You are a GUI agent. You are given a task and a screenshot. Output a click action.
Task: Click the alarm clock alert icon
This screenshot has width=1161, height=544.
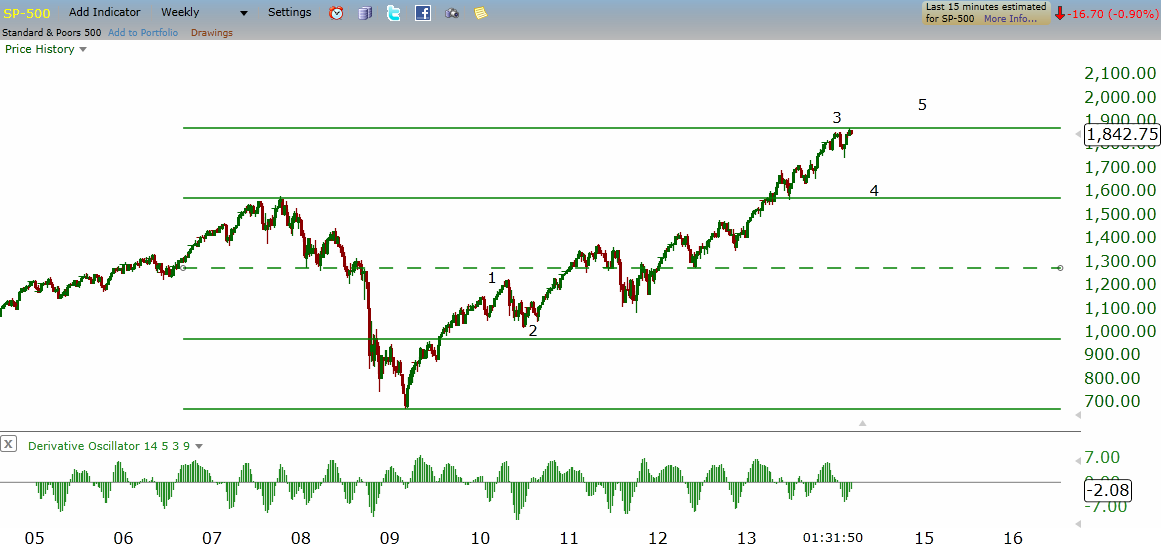[336, 13]
